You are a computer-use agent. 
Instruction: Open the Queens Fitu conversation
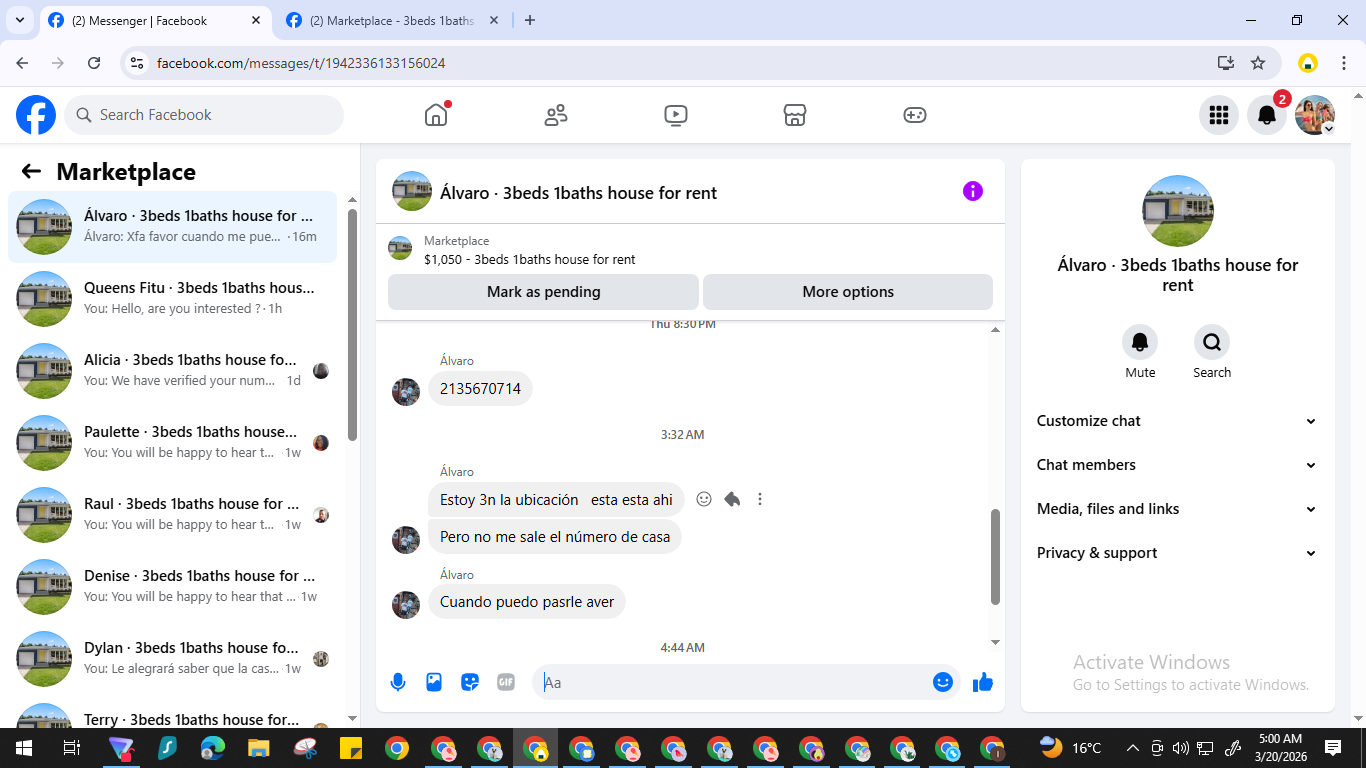click(172, 299)
